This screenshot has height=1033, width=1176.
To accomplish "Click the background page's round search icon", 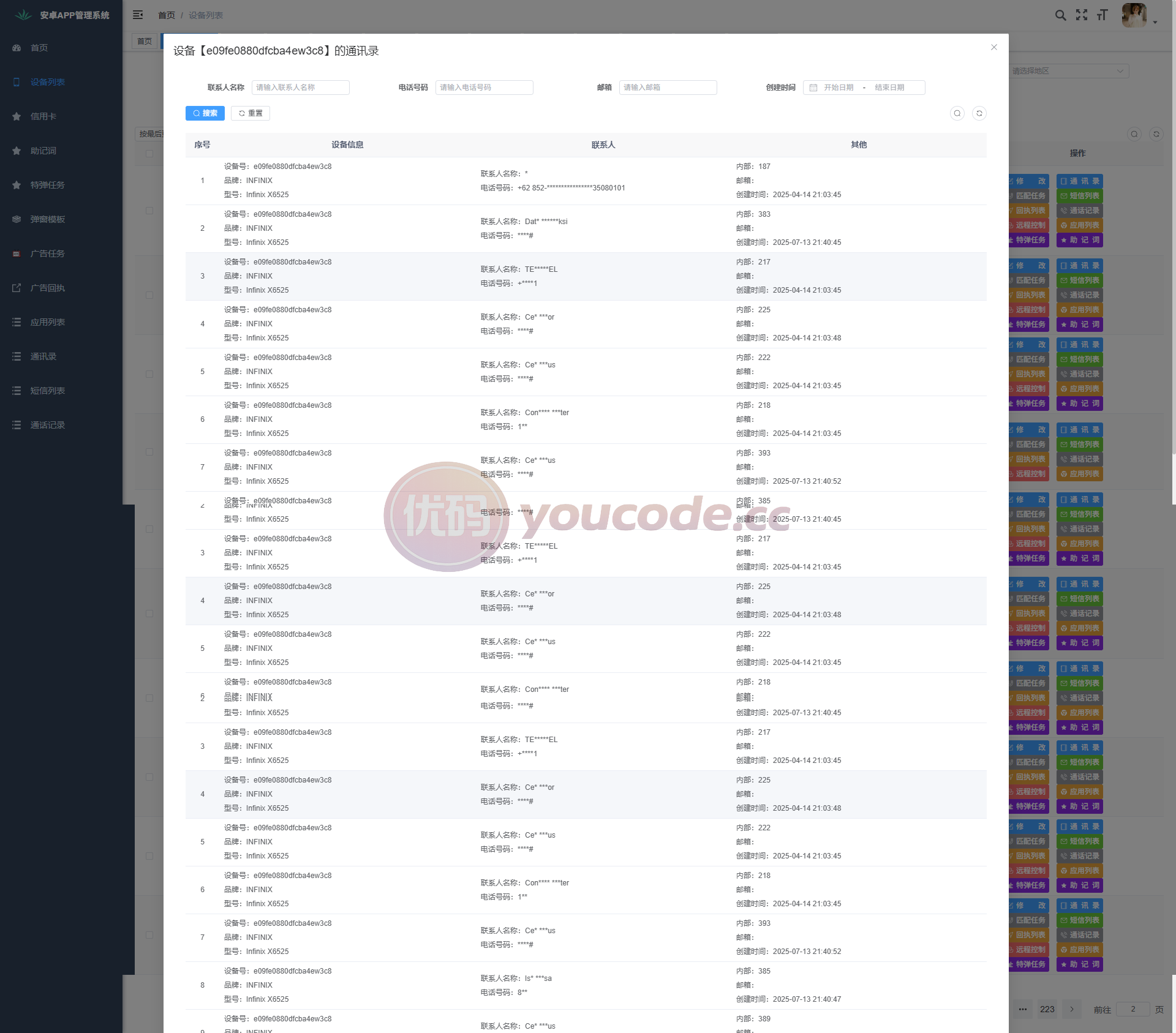I will coord(1134,134).
